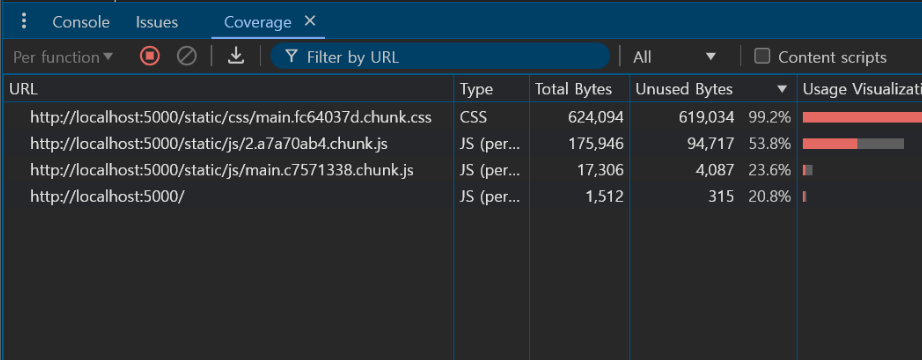Select the main.c7571338.chunk.js row
The width and height of the screenshot is (922, 360).
tap(463, 170)
